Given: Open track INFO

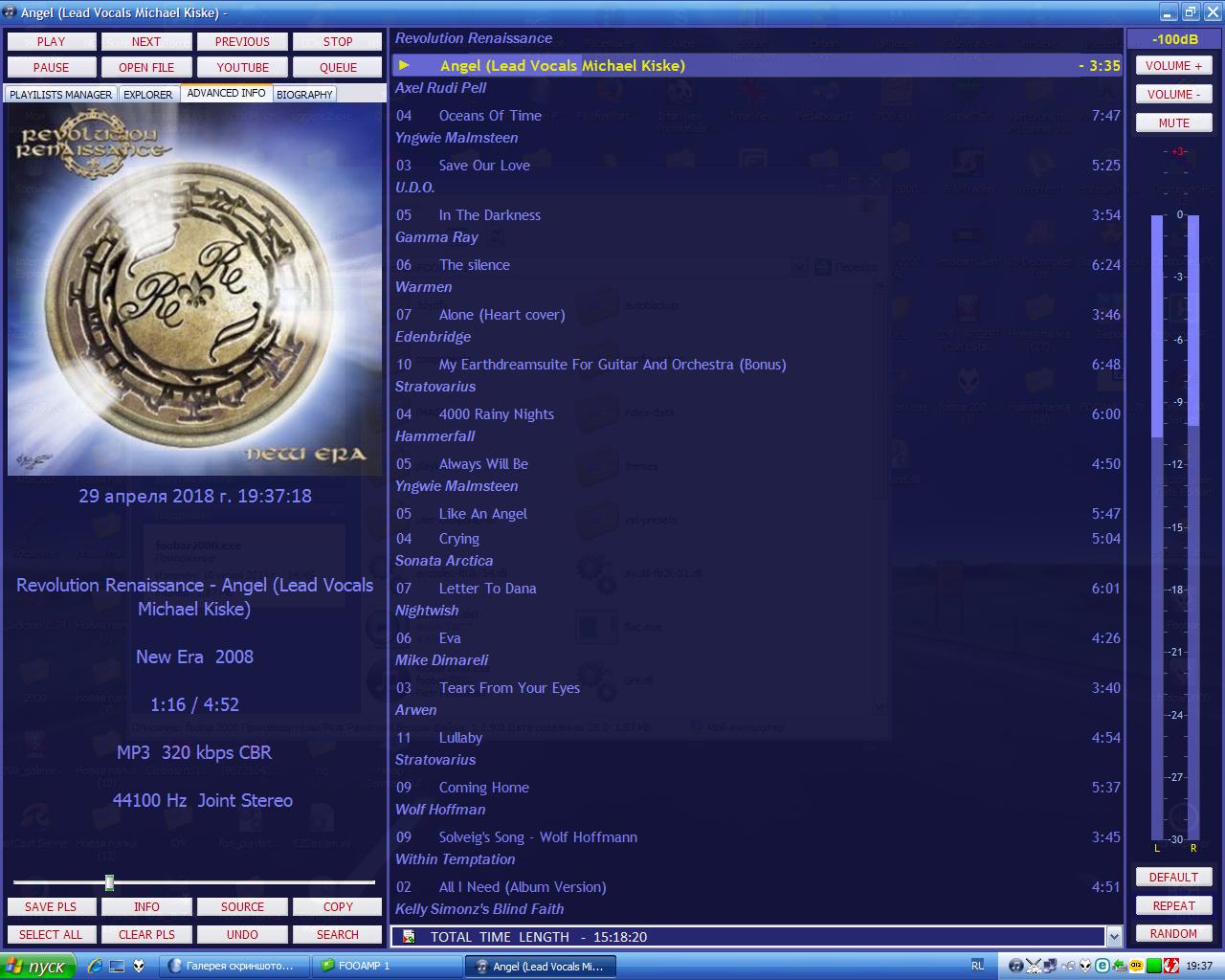Looking at the screenshot, I should pos(146,906).
